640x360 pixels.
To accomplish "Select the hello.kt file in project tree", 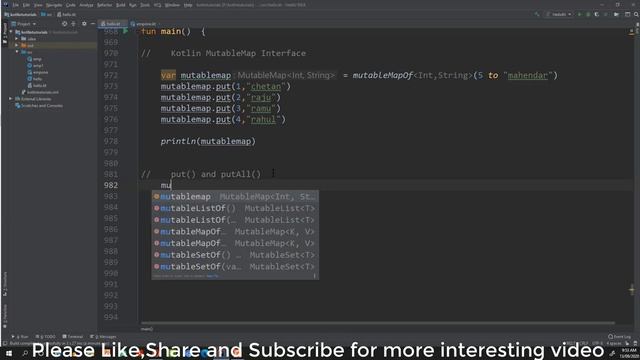I will click(37, 85).
